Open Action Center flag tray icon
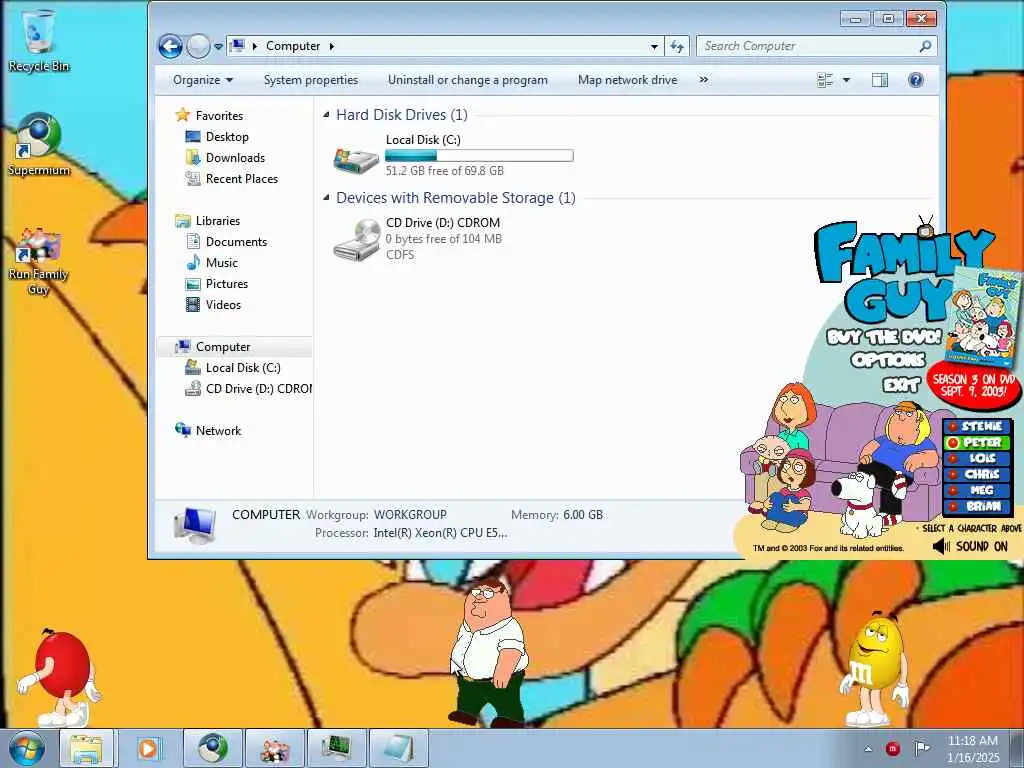This screenshot has height=768, width=1024. (922, 748)
